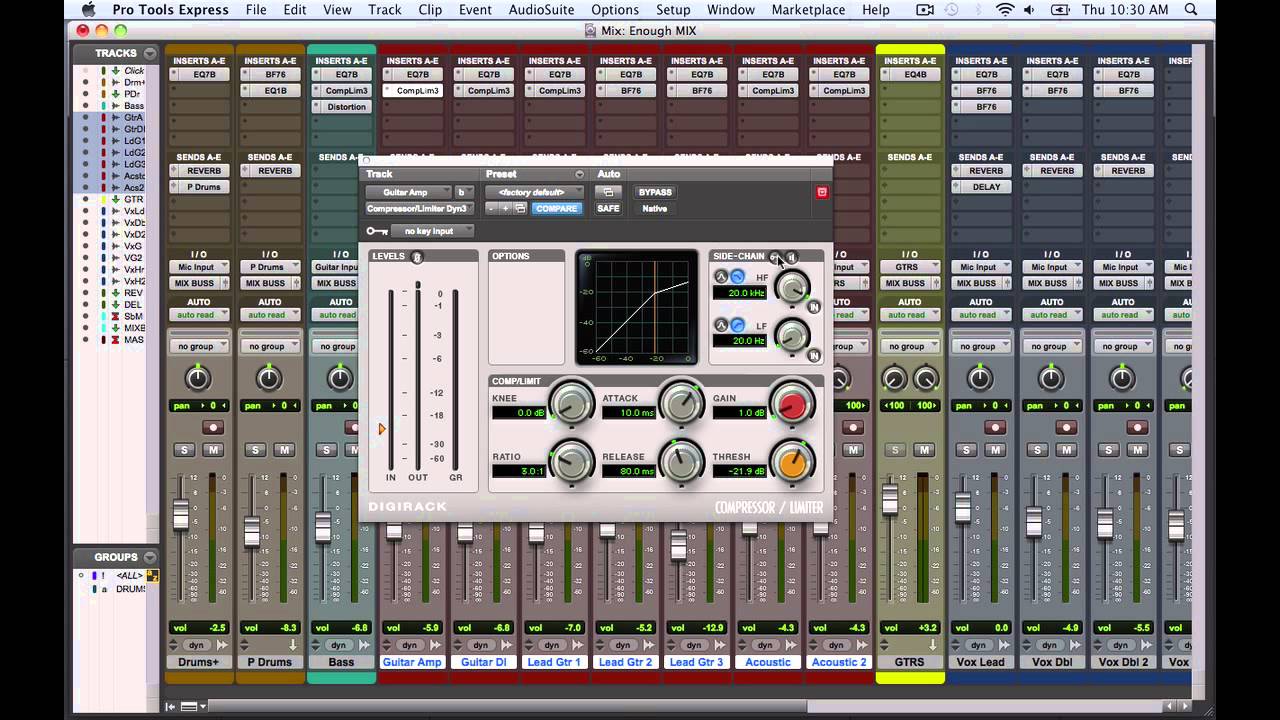Click the Click track type icon in track list
Image resolution: width=1280 pixels, height=720 pixels.
click(x=116, y=71)
